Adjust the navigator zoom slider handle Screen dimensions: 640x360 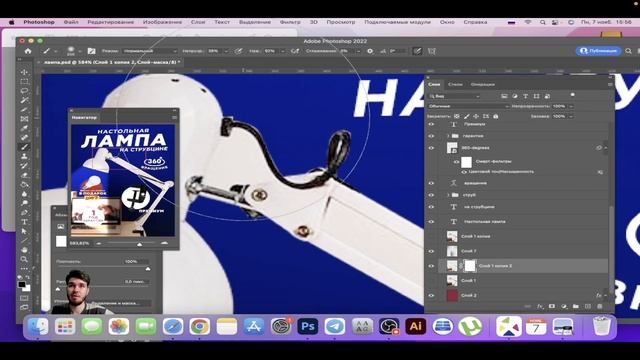[x=139, y=244]
